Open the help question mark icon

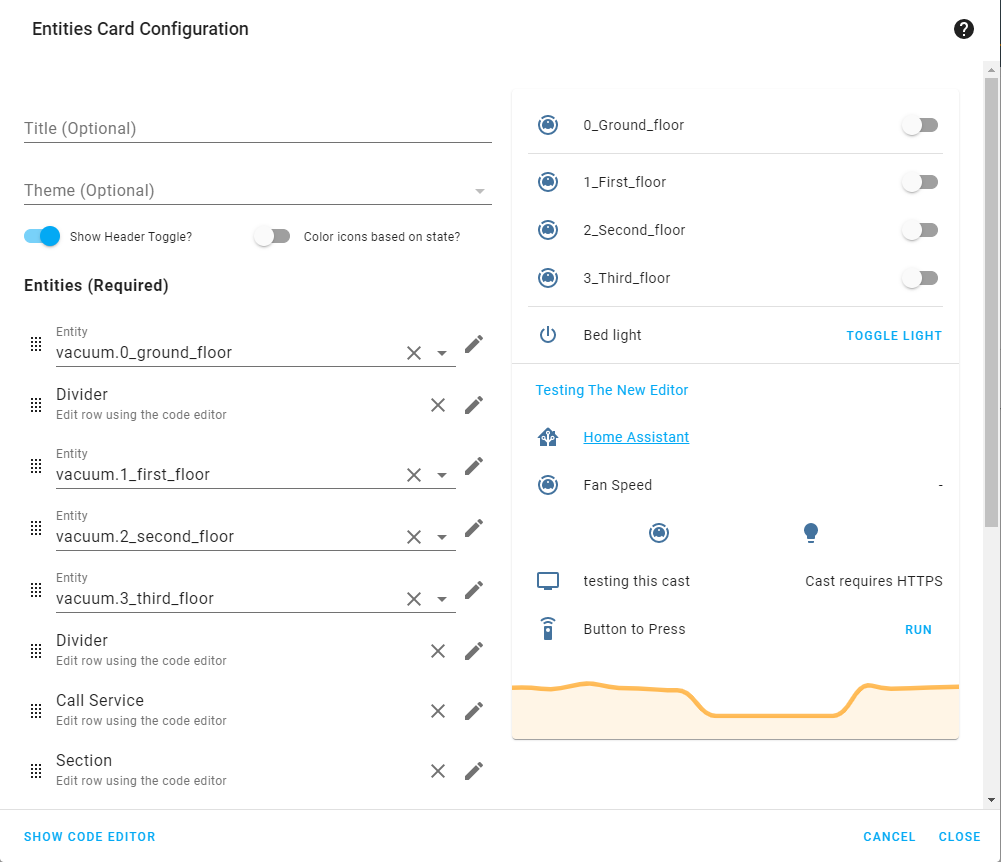(x=963, y=29)
